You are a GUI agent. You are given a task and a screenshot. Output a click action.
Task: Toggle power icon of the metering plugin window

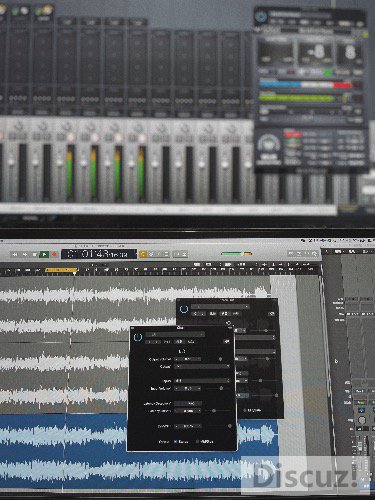coord(262,16)
